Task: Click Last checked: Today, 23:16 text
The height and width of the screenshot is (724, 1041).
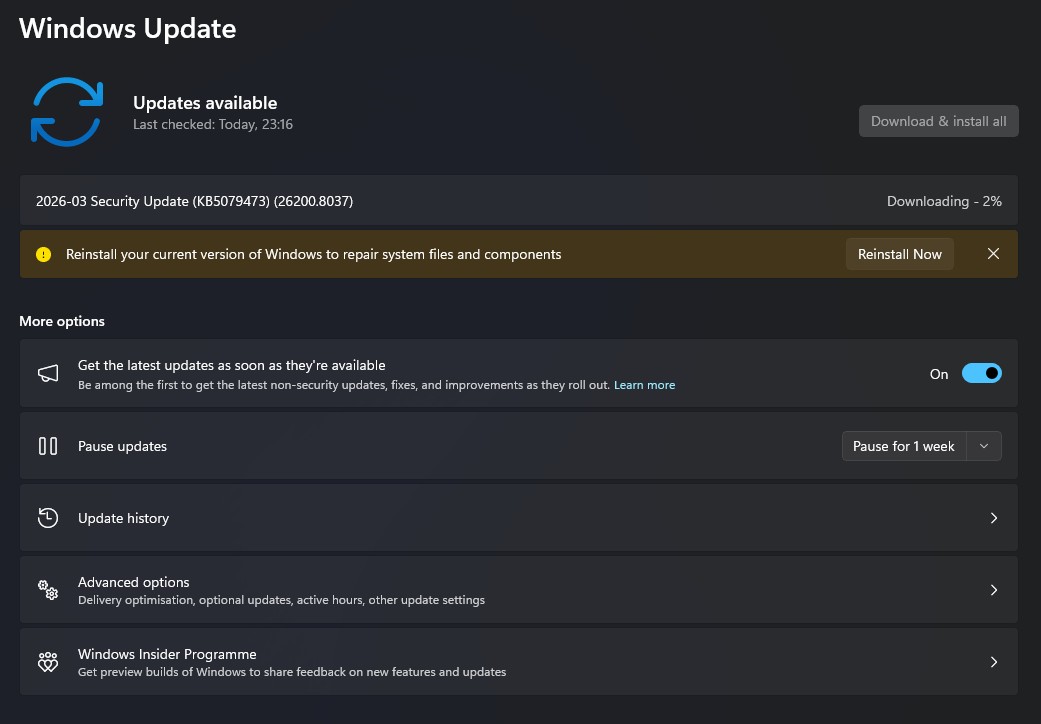Action: pos(212,124)
